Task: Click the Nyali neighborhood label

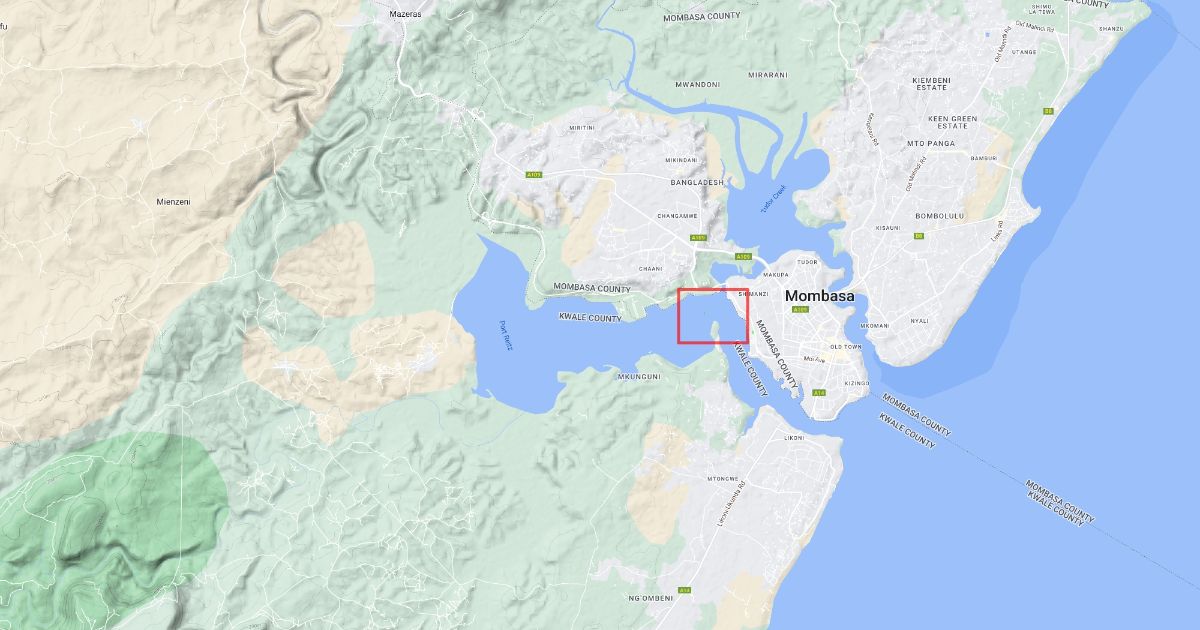Action: 919,321
